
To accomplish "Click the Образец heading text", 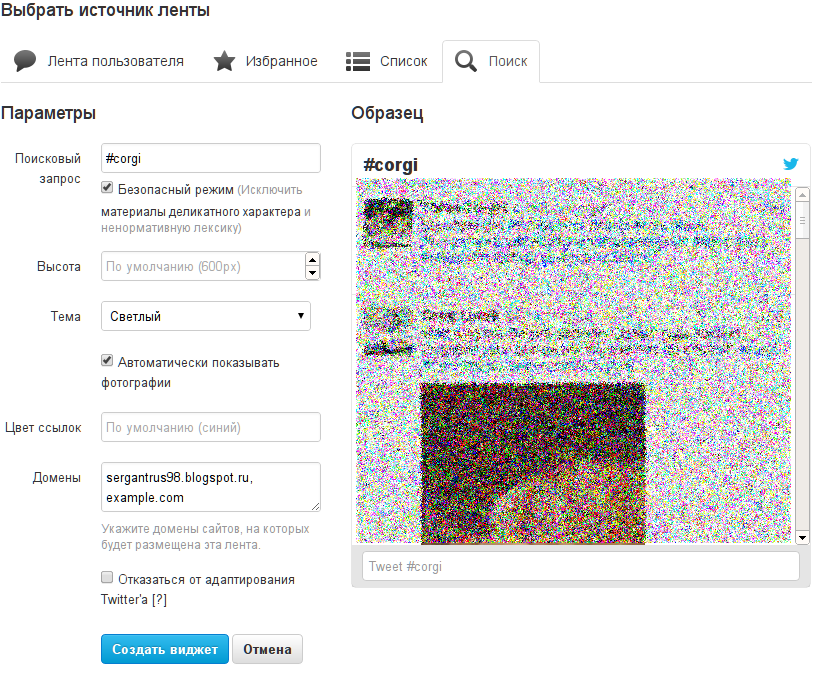I will [x=387, y=113].
